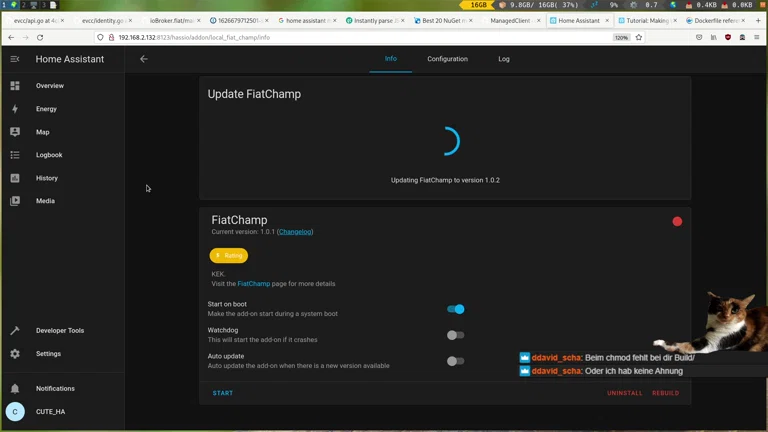Open the Media panel icon
The width and height of the screenshot is (768, 432).
(x=15, y=201)
